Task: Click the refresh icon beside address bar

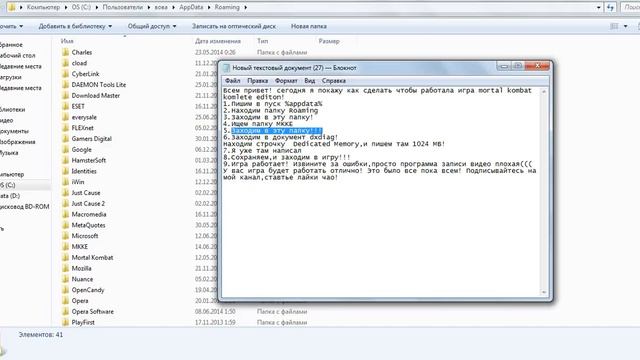Action: [x=610, y=7]
